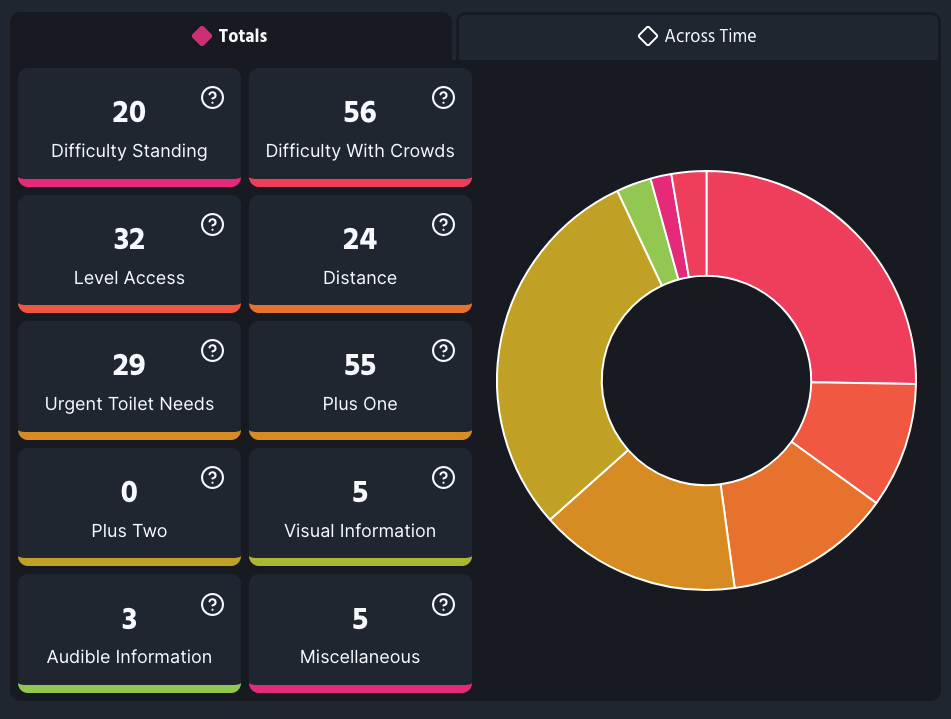The height and width of the screenshot is (719, 951).
Task: Click the value 56 in the totals
Action: [x=360, y=112]
